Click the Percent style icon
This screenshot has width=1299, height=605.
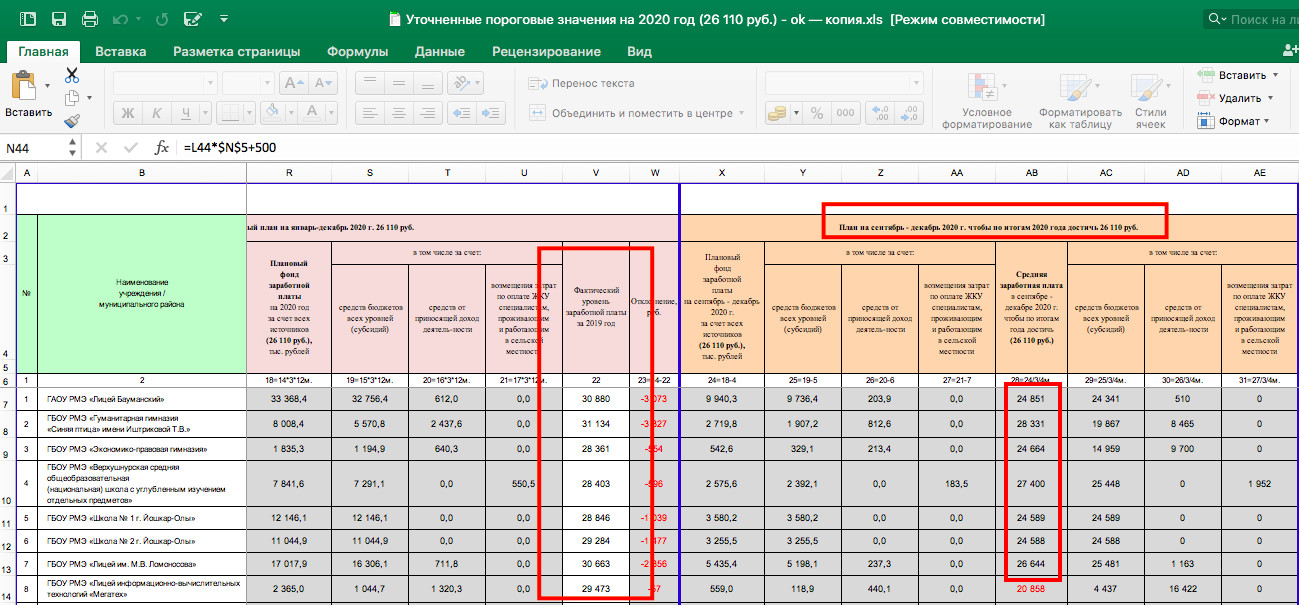816,113
